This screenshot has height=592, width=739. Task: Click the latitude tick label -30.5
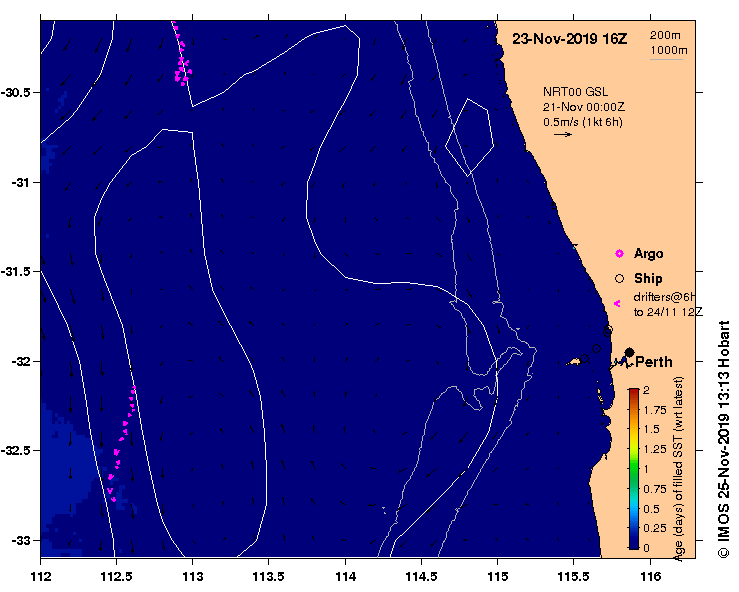click(x=16, y=92)
